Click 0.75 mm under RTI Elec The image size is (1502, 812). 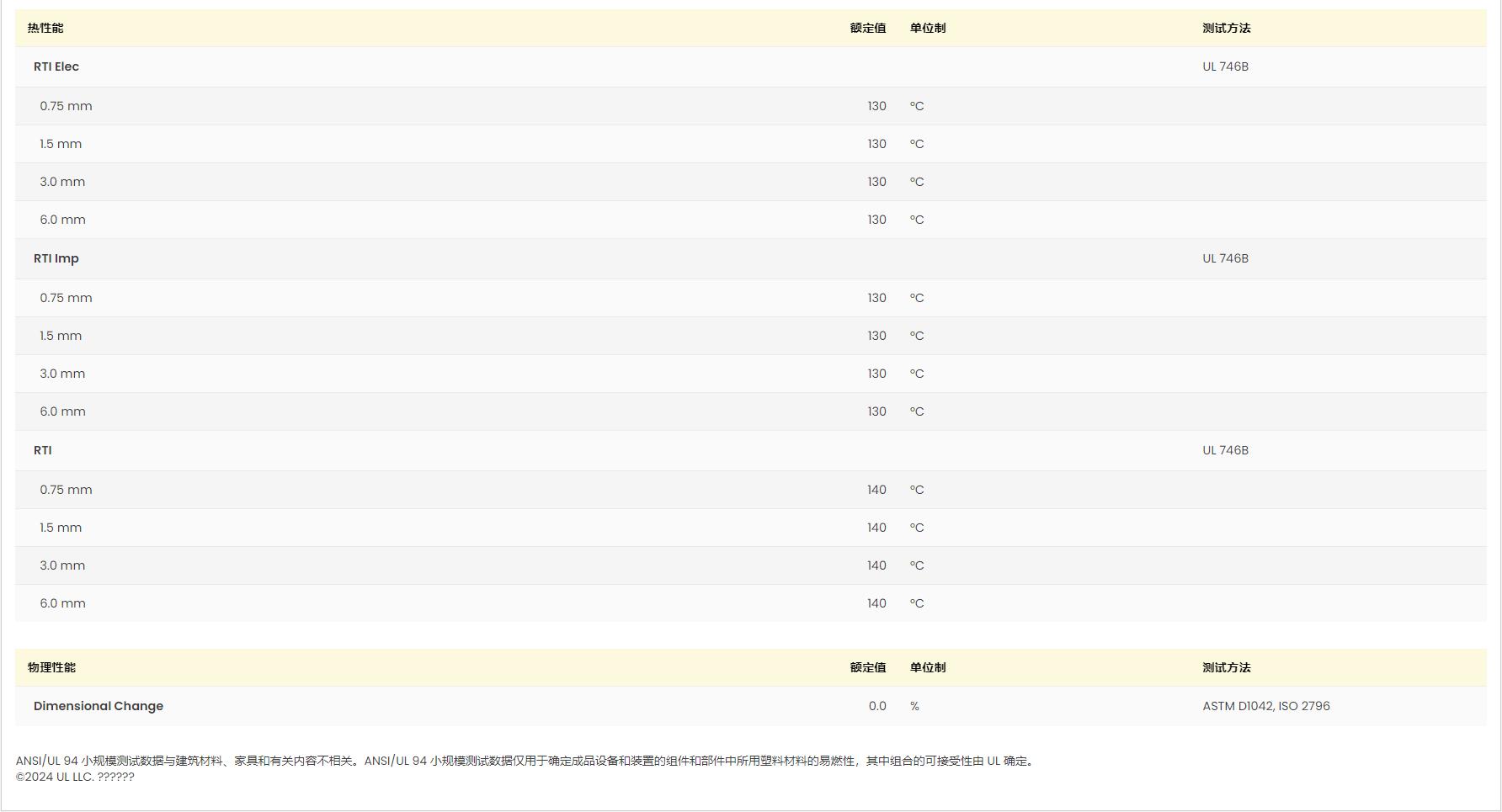tap(66, 106)
